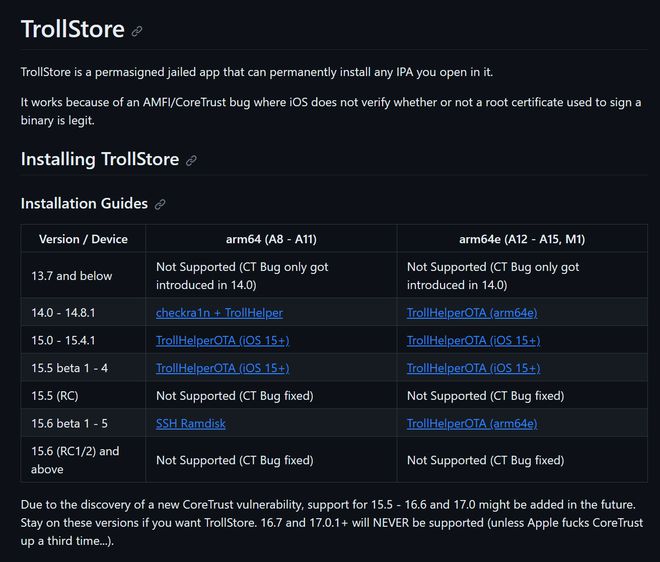Click anchor link icon next to Installing TrollStore
The image size is (660, 562).
pos(191,160)
